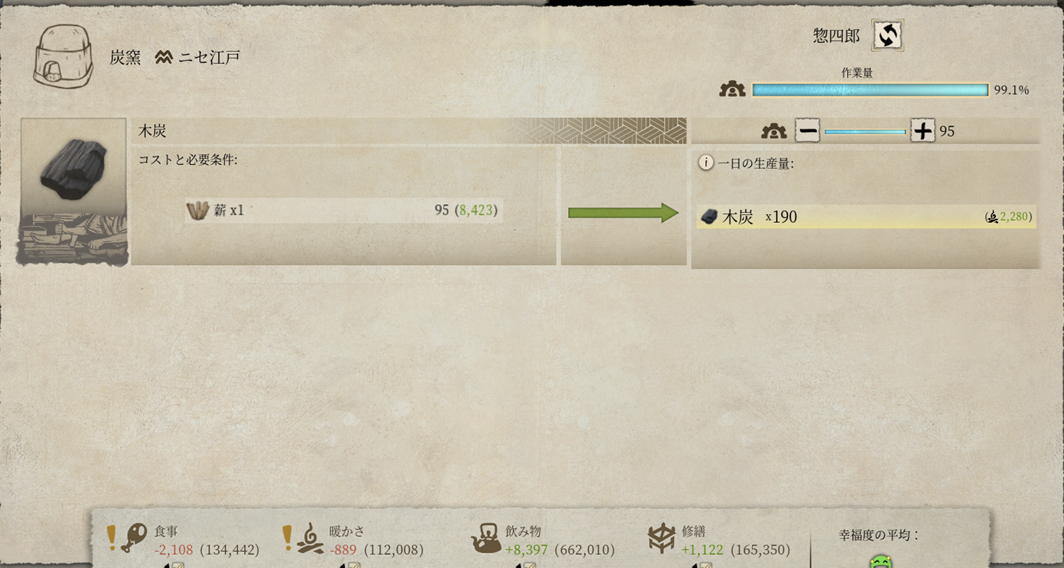The width and height of the screenshot is (1064, 568).
Task: Click the worker icon left of minus button
Action: click(x=774, y=131)
